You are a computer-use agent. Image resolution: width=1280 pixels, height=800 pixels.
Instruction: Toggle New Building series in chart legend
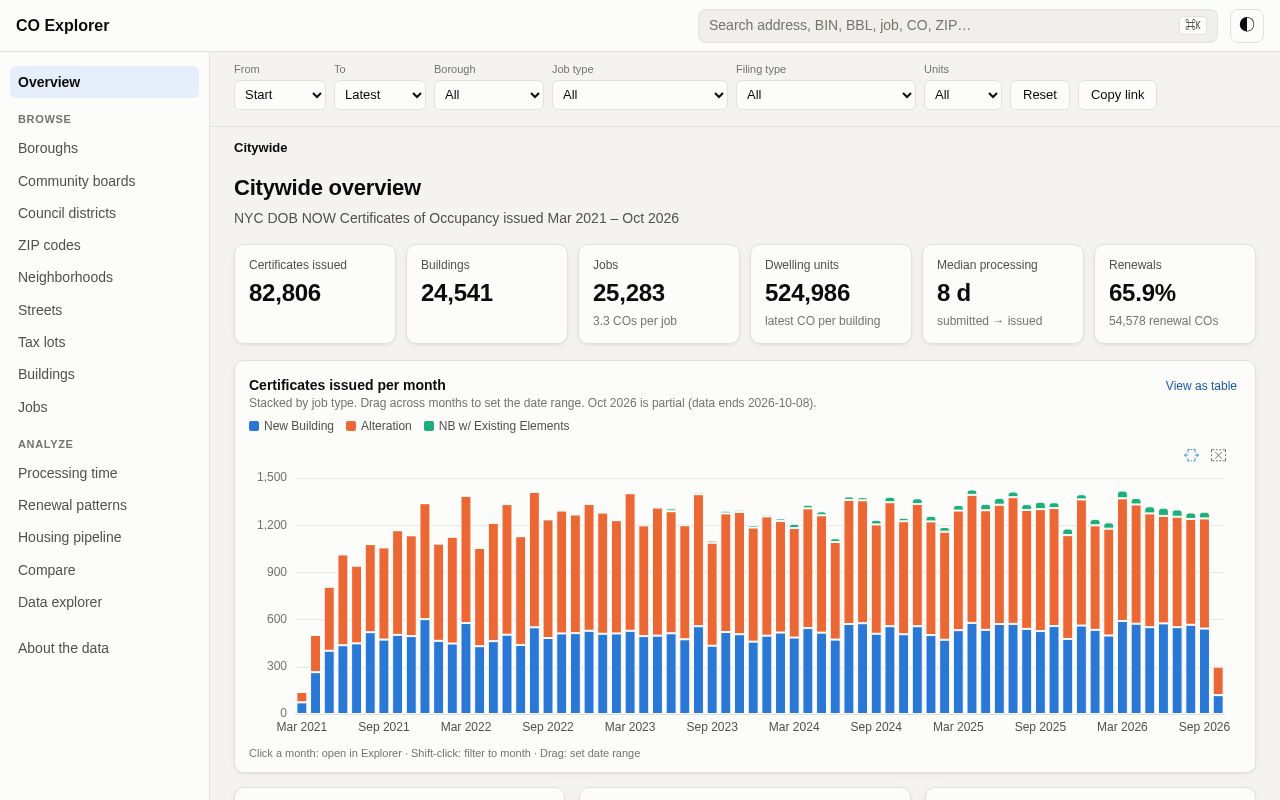pyautogui.click(x=291, y=426)
